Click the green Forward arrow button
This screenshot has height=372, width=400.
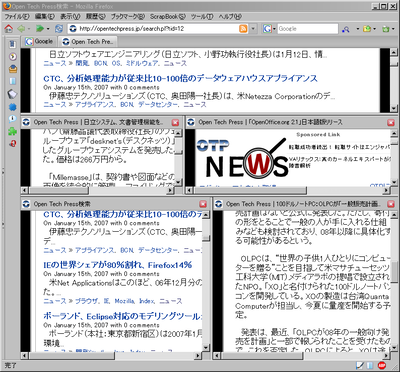(40, 29)
